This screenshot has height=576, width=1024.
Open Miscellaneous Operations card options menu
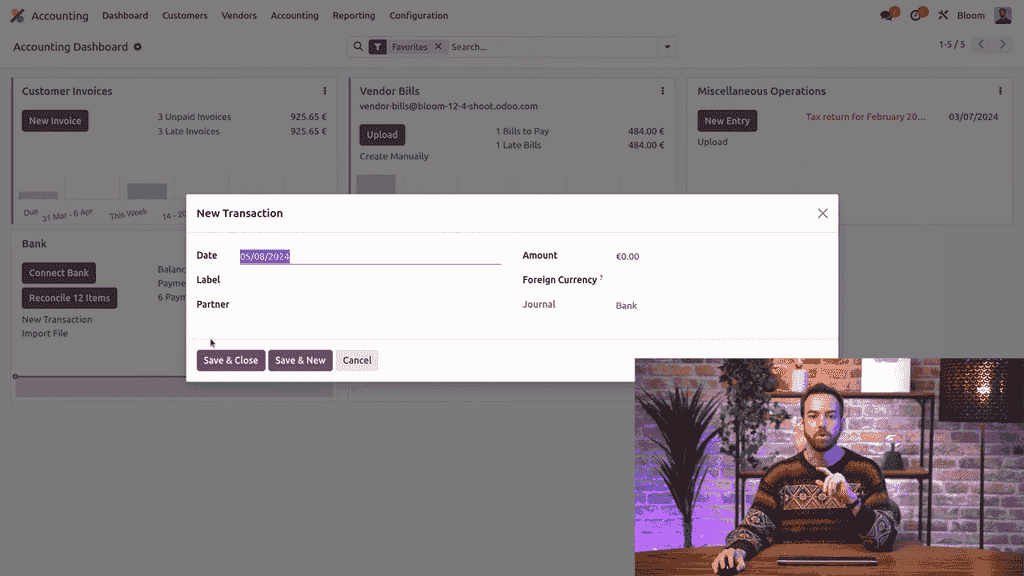(1000, 91)
